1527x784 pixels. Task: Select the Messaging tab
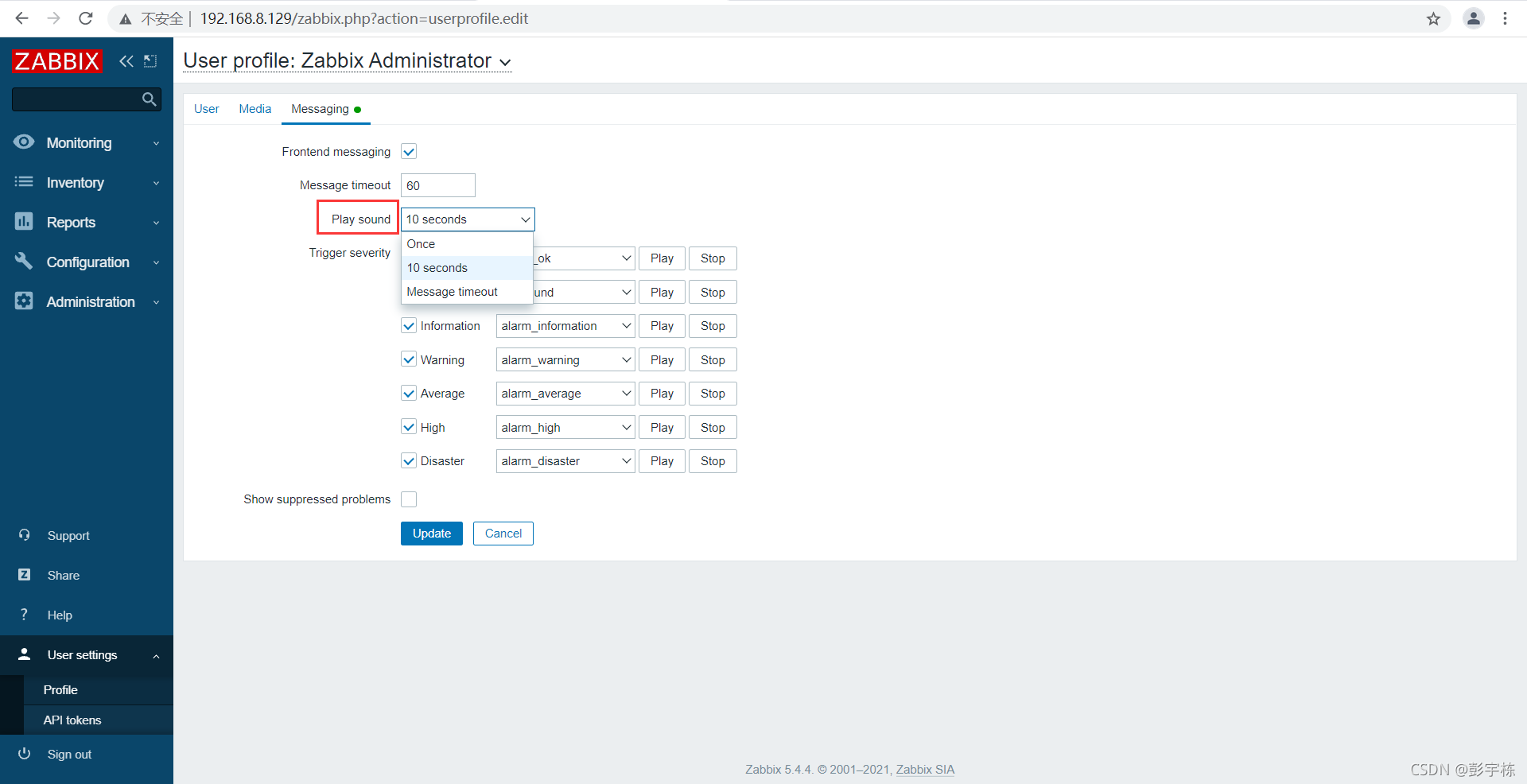[x=325, y=109]
